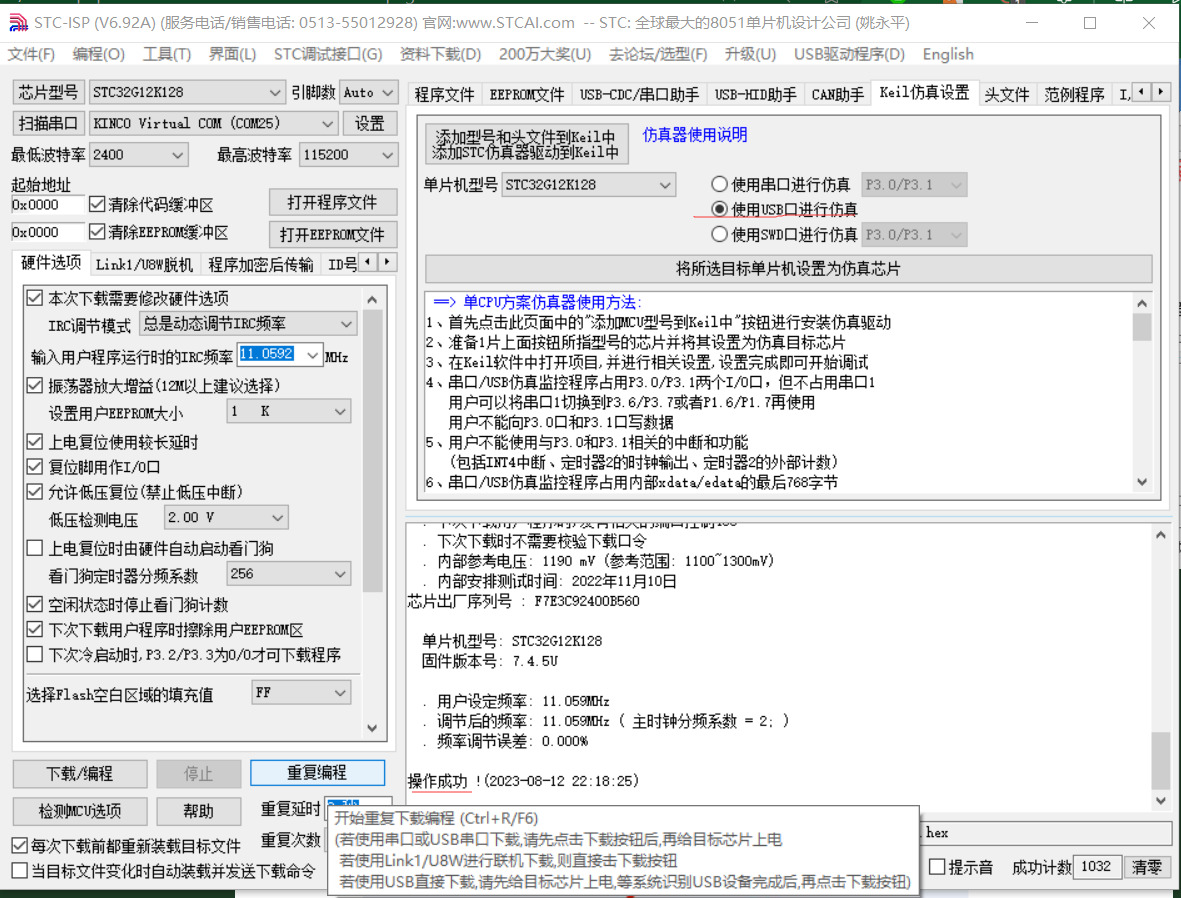Enable 当目标文件变化时自动装载并发送下载命令
This screenshot has height=898, width=1181.
pos(20,871)
